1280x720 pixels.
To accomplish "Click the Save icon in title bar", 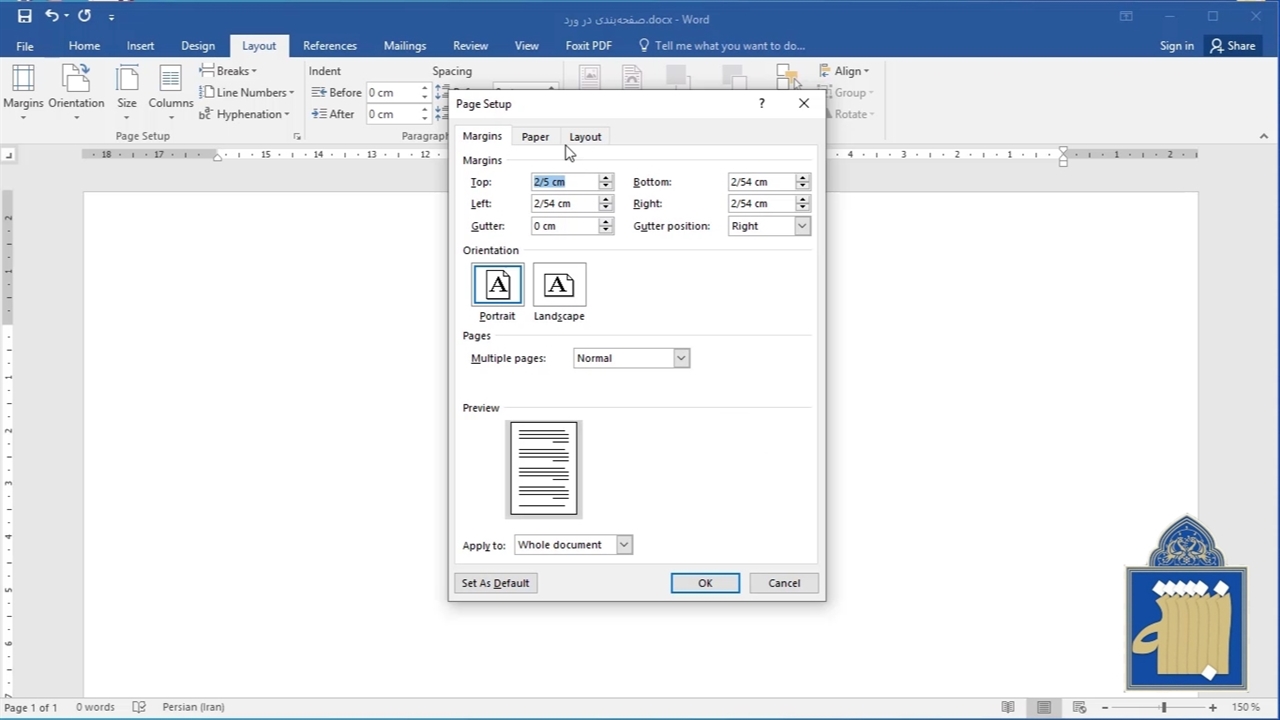I will point(24,16).
